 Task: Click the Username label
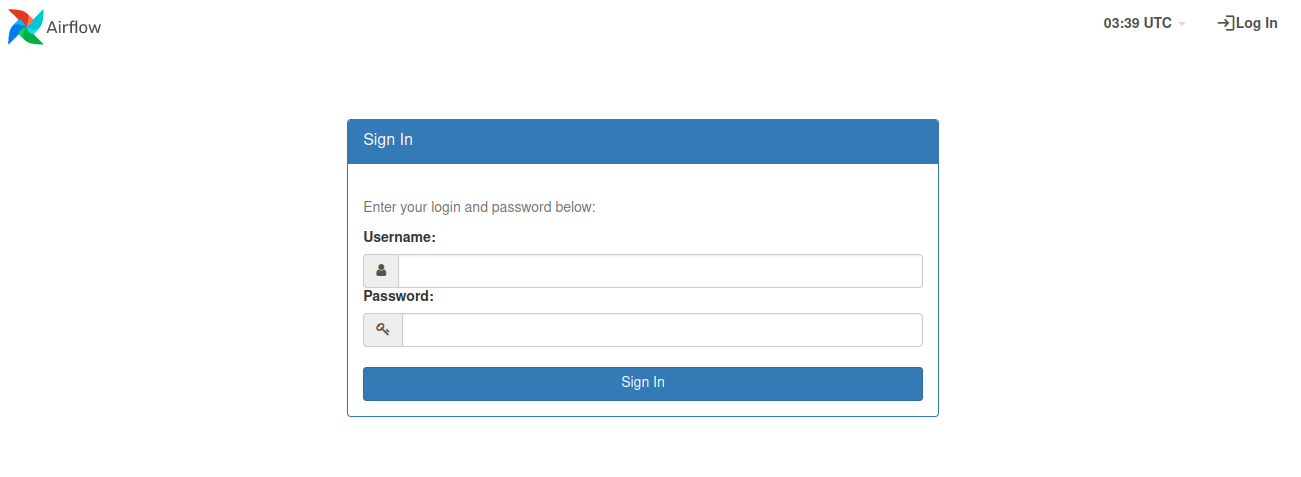tap(399, 237)
